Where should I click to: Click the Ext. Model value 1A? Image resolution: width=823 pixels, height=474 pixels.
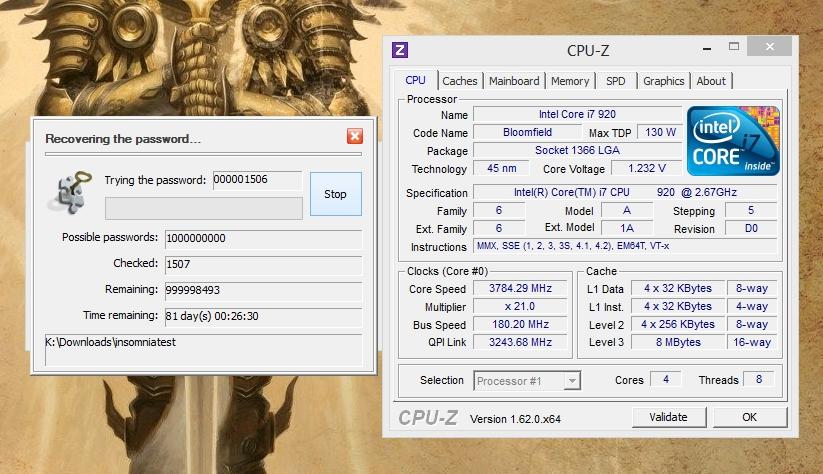click(x=627, y=228)
